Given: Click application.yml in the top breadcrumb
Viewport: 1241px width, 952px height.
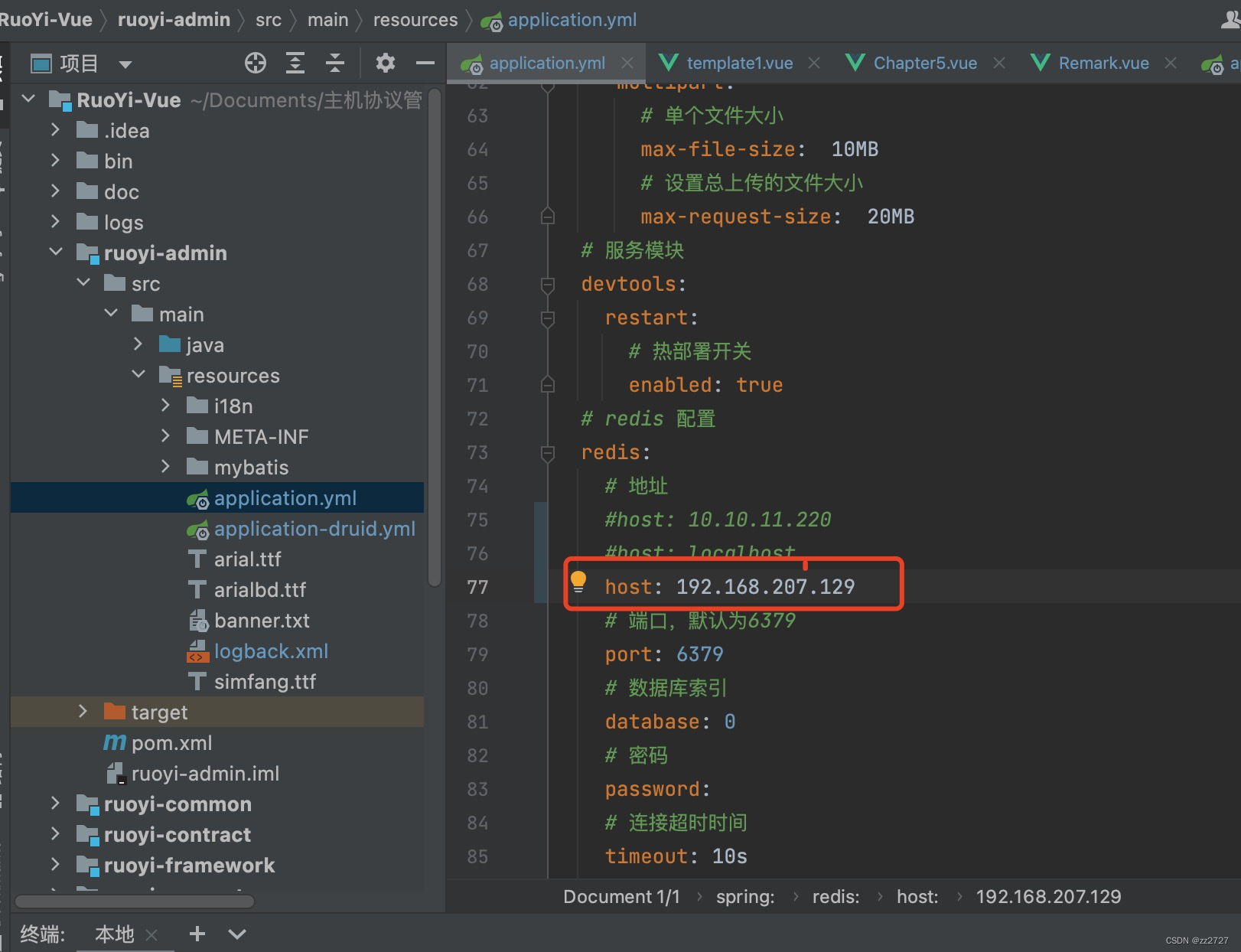Looking at the screenshot, I should pos(559,20).
